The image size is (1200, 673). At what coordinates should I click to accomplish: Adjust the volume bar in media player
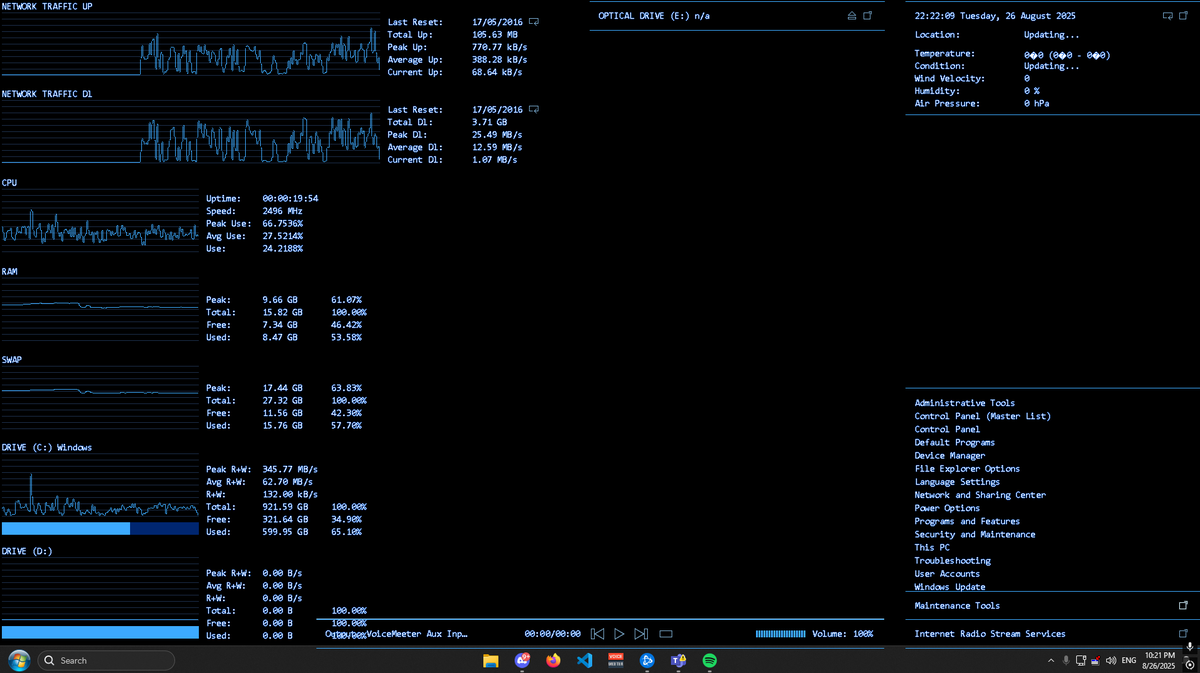[780, 634]
